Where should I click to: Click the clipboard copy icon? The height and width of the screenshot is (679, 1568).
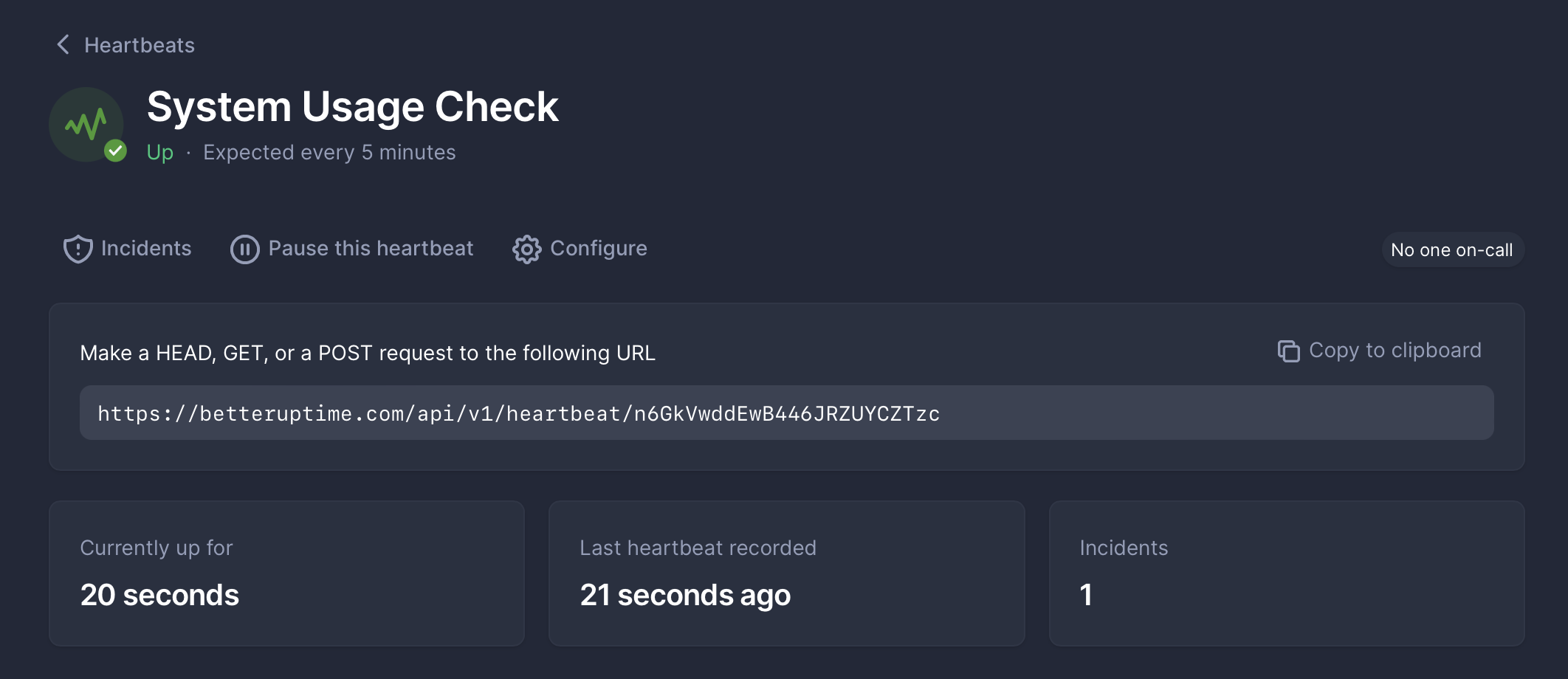pos(1288,351)
